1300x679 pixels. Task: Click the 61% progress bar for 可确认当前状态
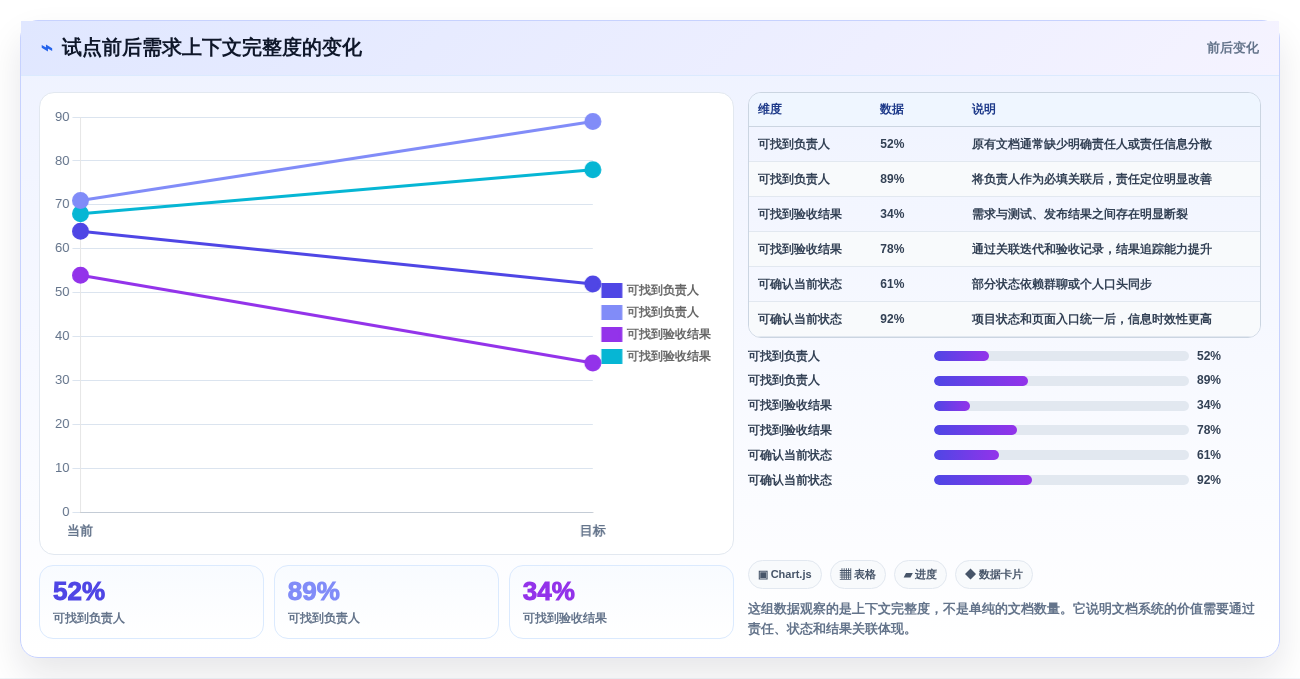point(1061,455)
